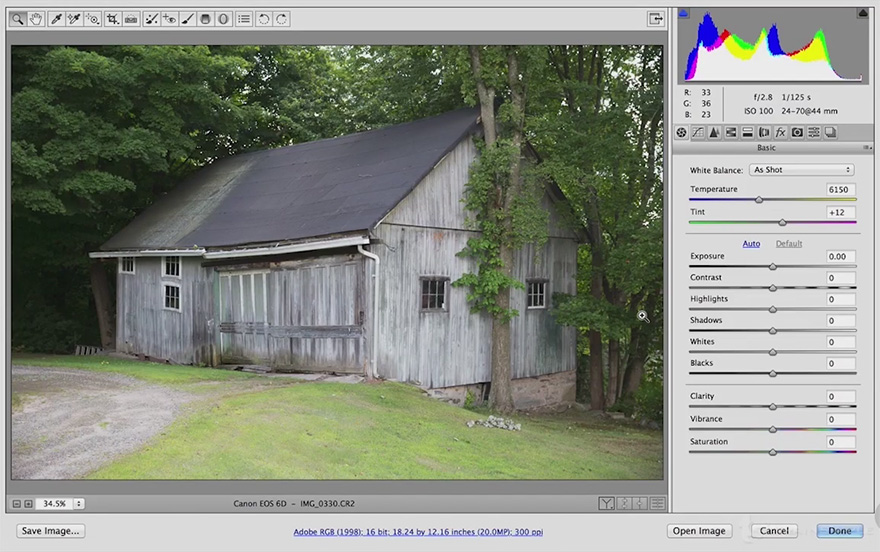Select the Zoom tool
The width and height of the screenshot is (880, 552).
(18, 19)
